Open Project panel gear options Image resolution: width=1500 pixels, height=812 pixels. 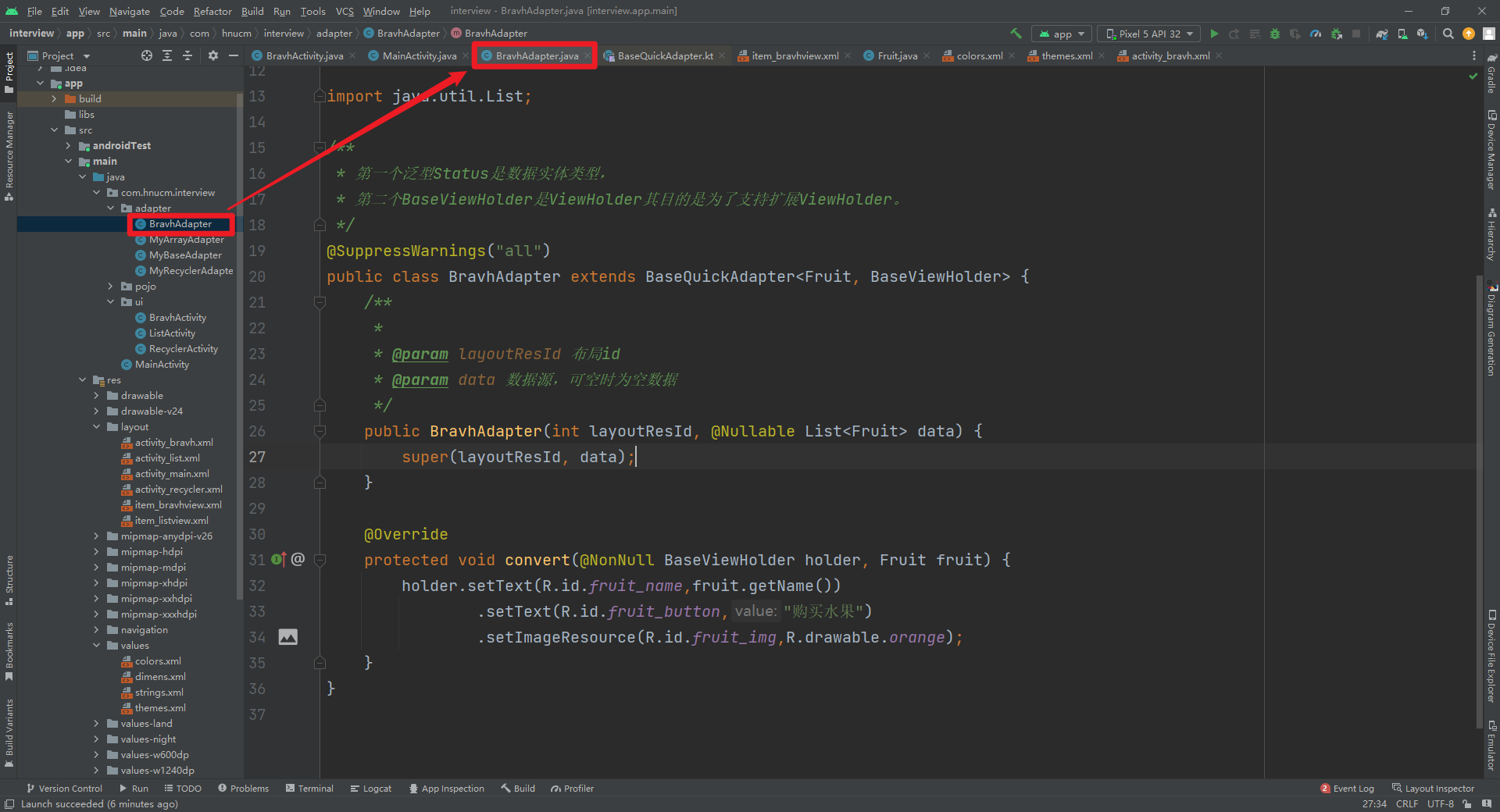pyautogui.click(x=213, y=55)
